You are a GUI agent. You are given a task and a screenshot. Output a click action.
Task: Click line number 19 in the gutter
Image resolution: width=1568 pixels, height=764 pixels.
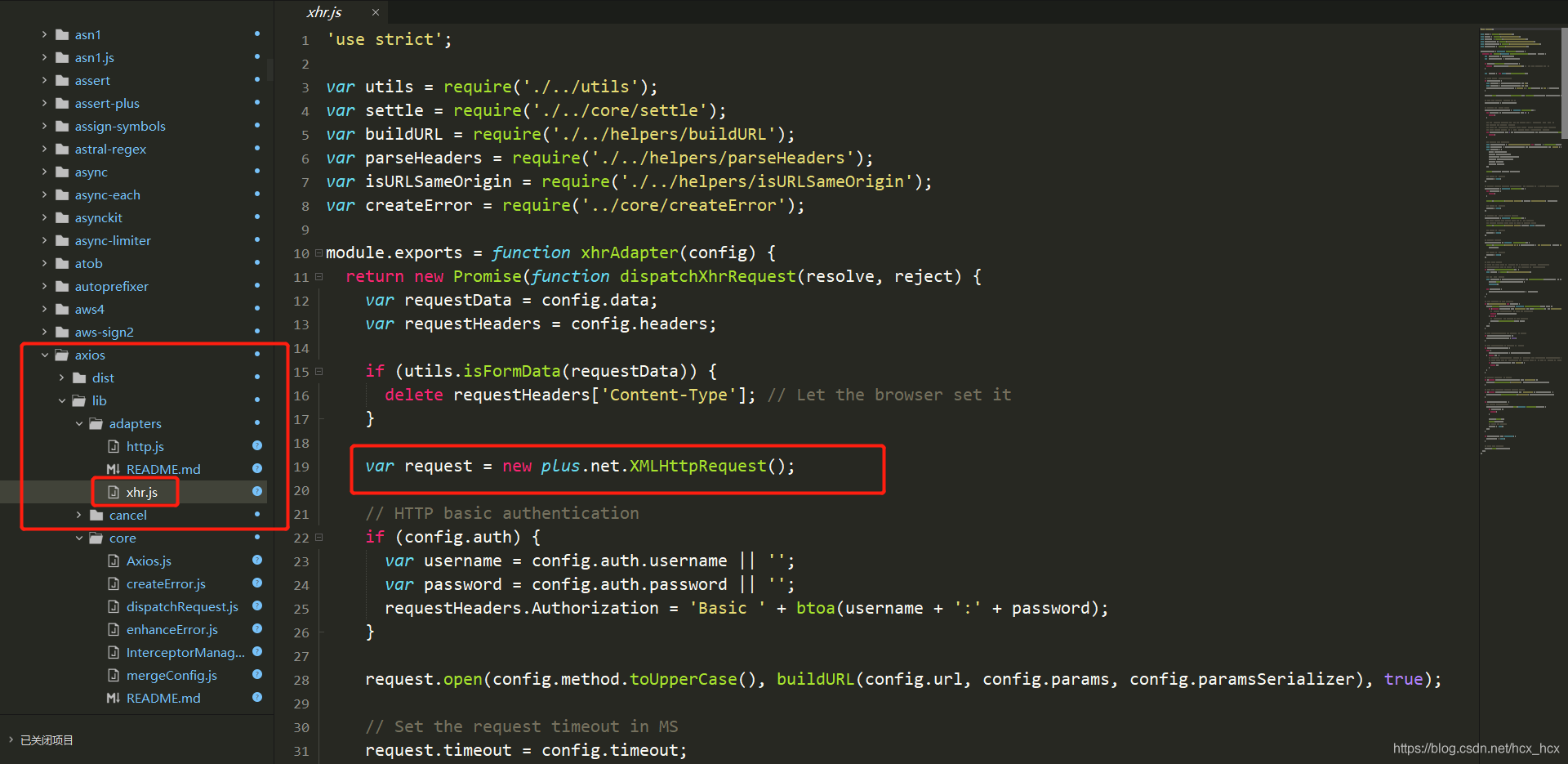[x=301, y=467]
